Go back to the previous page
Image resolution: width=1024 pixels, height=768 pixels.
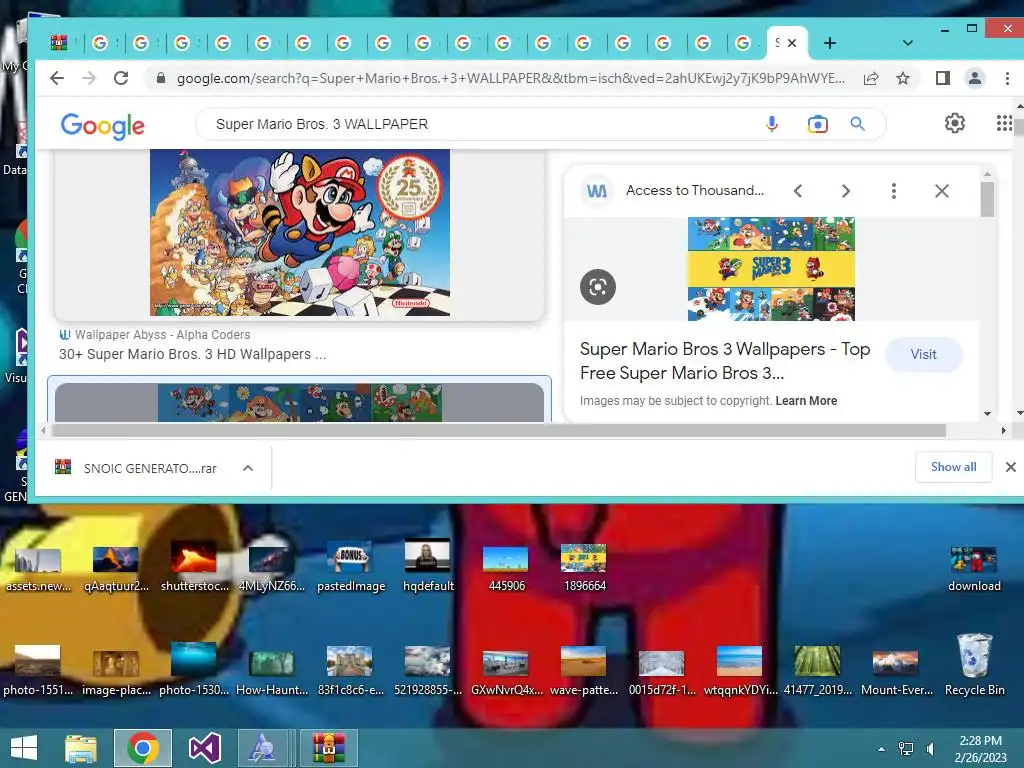(x=57, y=78)
